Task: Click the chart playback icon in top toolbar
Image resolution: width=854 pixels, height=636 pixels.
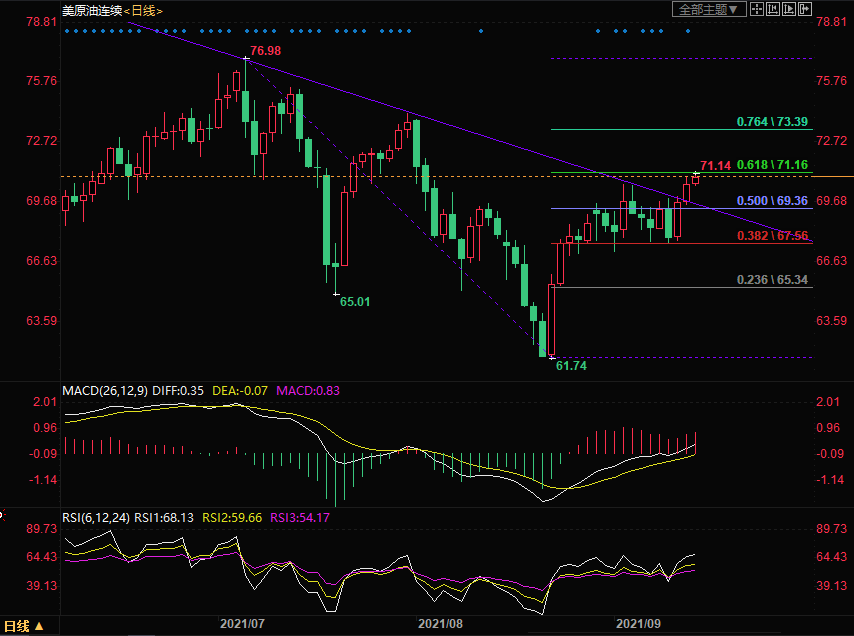Action: (x=787, y=9)
